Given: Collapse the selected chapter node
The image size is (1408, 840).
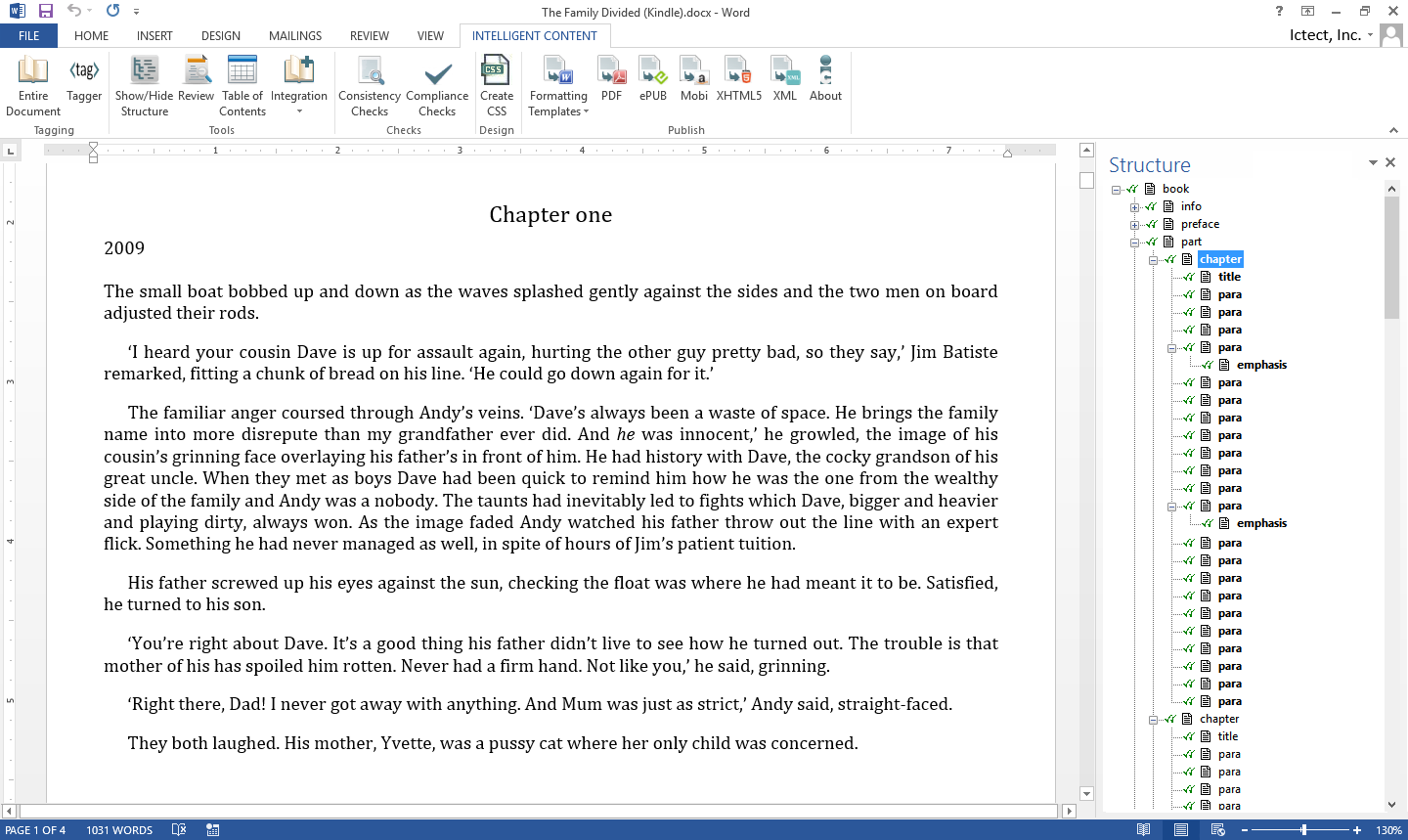Looking at the screenshot, I should point(1153,260).
